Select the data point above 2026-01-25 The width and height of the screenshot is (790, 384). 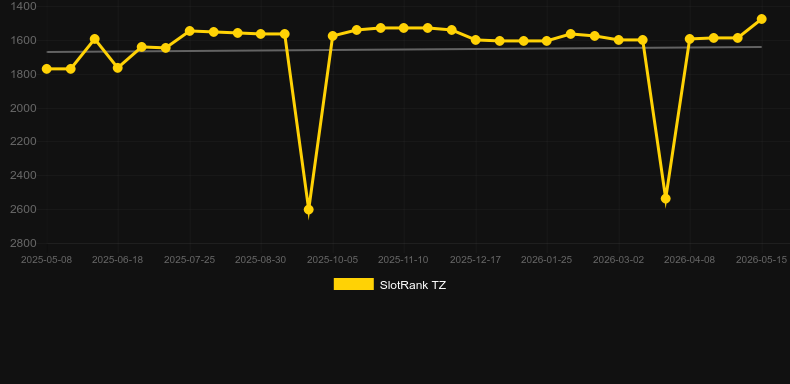[x=547, y=41]
